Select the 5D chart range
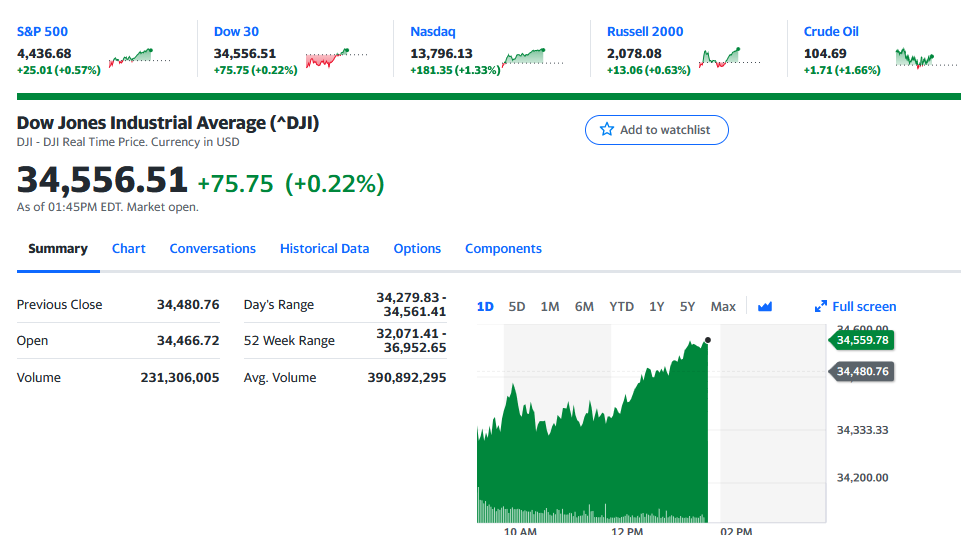961x535 pixels. (517, 306)
